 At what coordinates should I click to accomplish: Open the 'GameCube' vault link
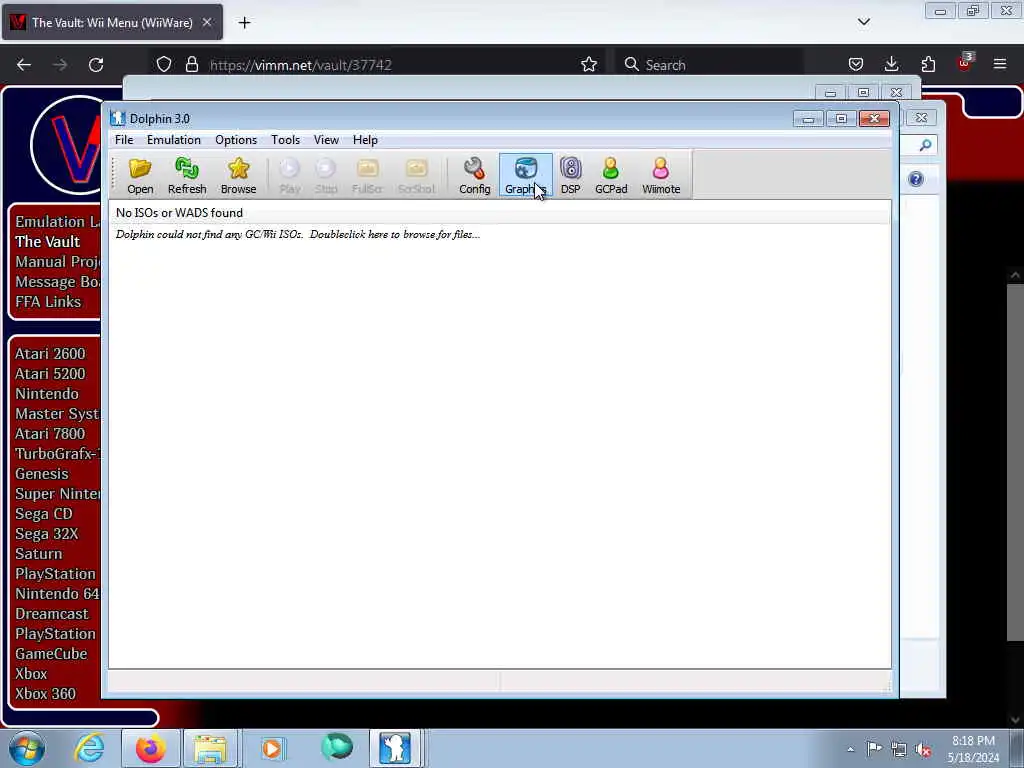[51, 654]
